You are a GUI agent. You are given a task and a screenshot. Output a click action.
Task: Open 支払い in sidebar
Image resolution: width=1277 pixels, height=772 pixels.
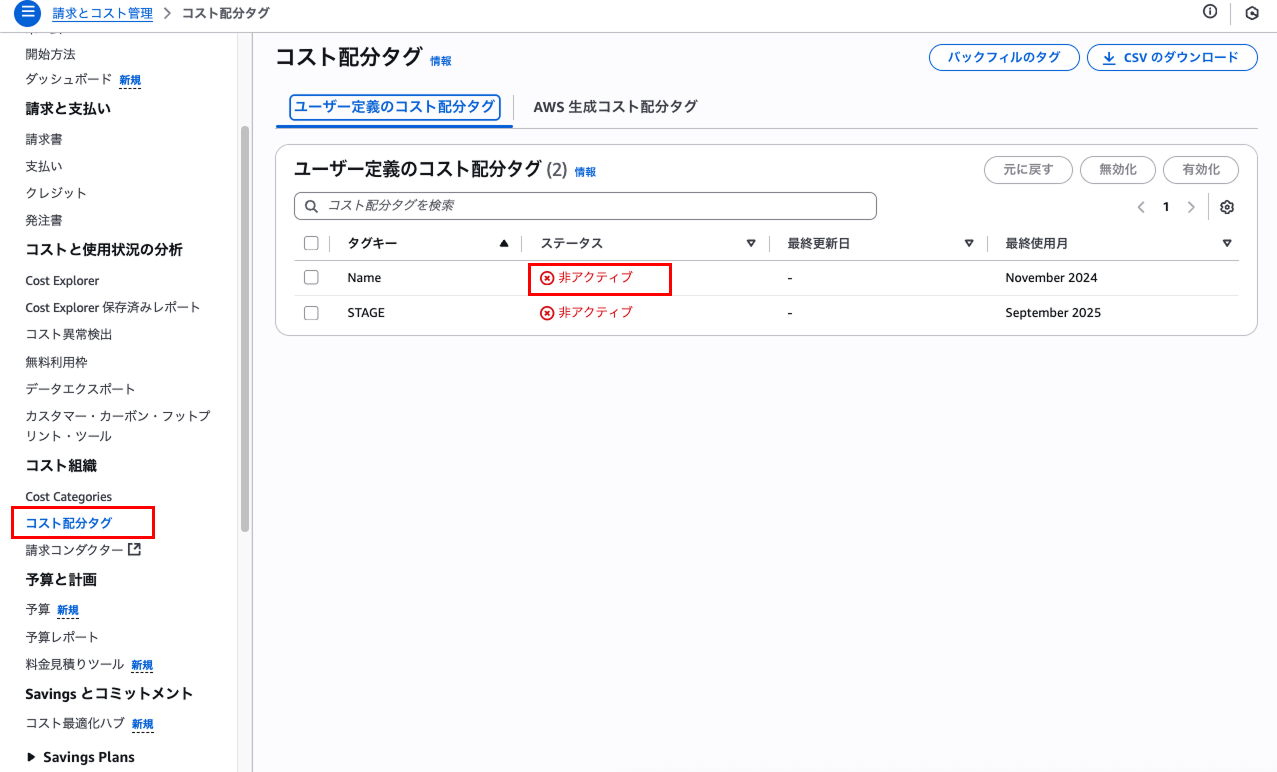(44, 166)
